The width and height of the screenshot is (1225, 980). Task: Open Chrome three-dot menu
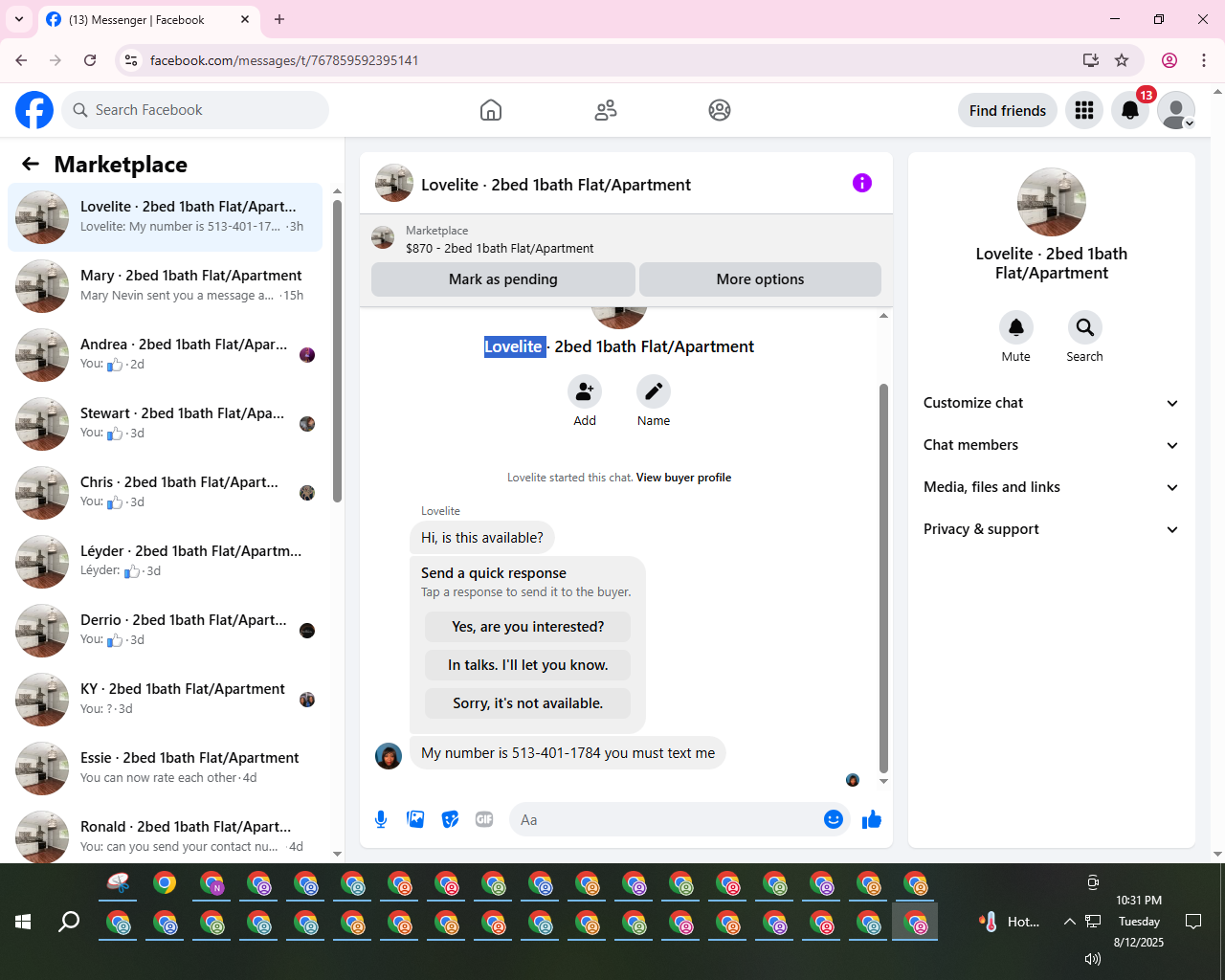[x=1204, y=60]
